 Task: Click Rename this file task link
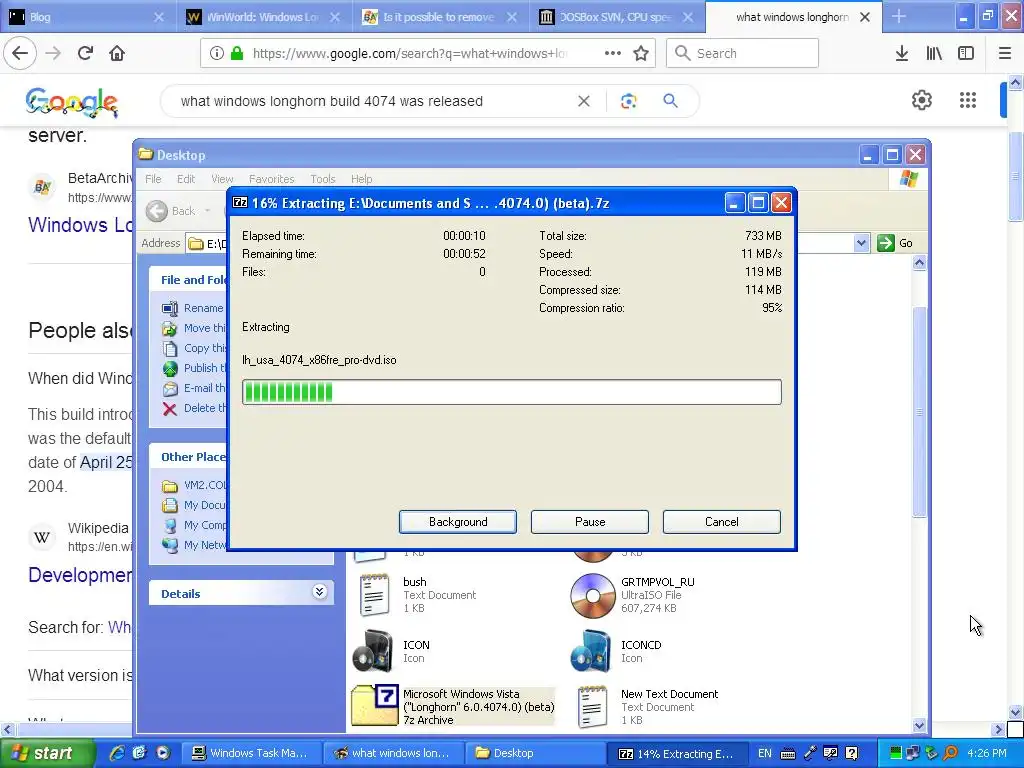pyautogui.click(x=203, y=308)
